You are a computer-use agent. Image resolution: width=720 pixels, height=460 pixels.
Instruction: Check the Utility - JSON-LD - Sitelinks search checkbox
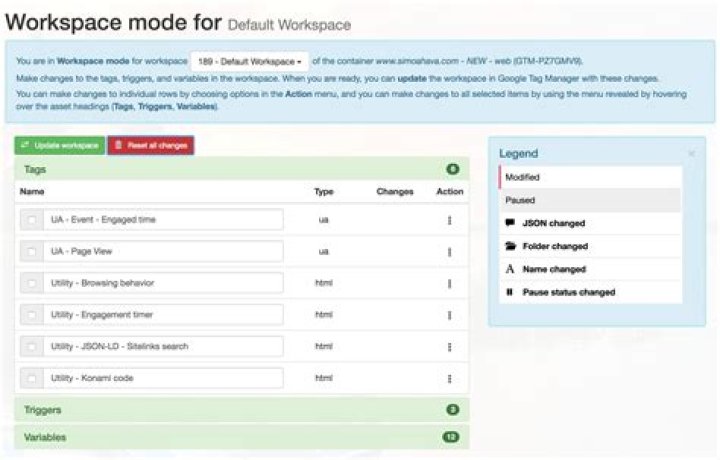click(x=32, y=347)
